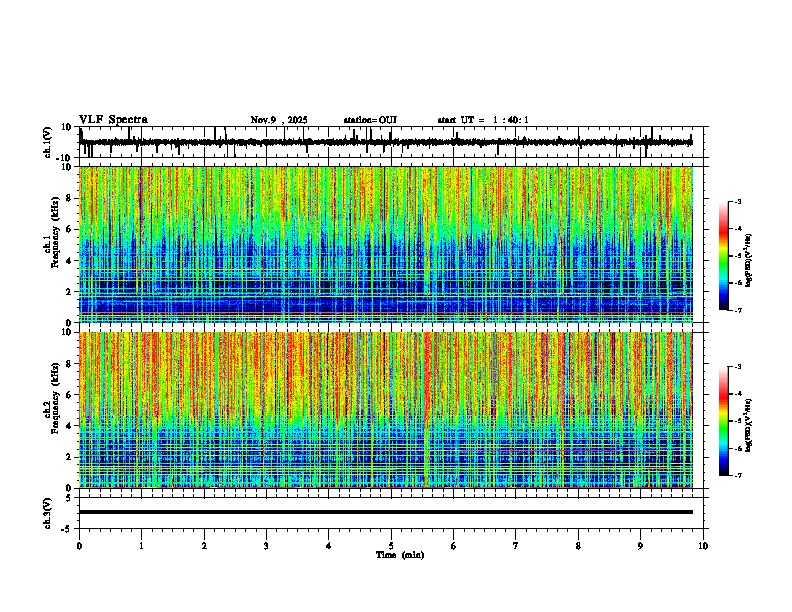Click the "3" minute tick on time axis
The width and height of the screenshot is (792, 612).
coord(266,546)
